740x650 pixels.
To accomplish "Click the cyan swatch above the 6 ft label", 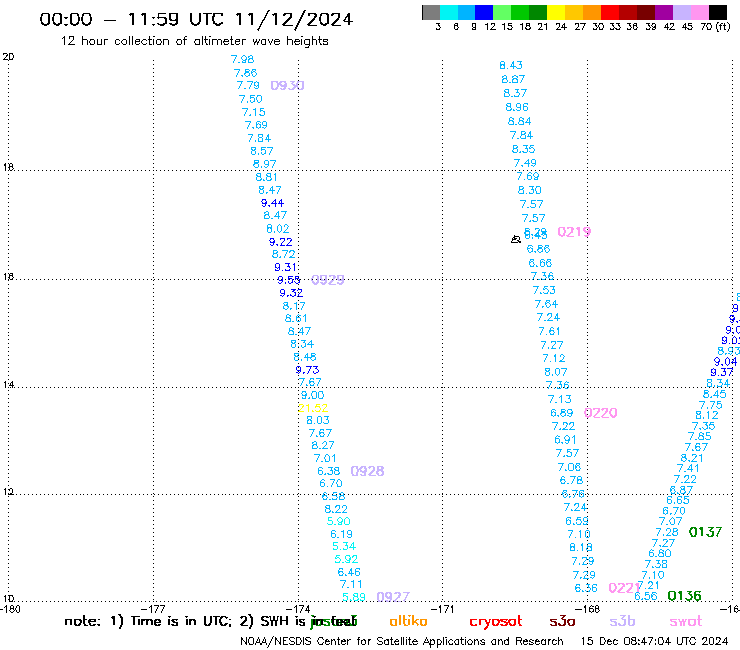I will [448, 12].
